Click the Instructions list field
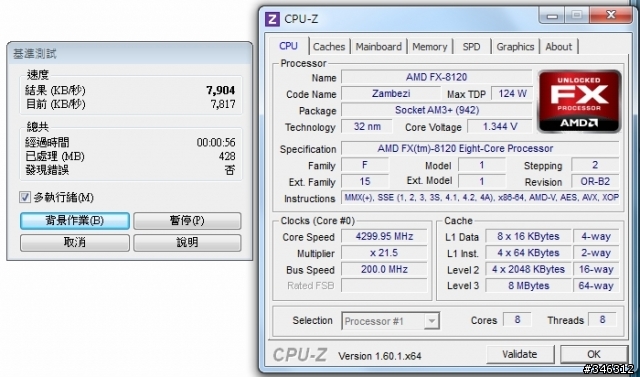The height and width of the screenshot is (377, 640). click(x=480, y=197)
